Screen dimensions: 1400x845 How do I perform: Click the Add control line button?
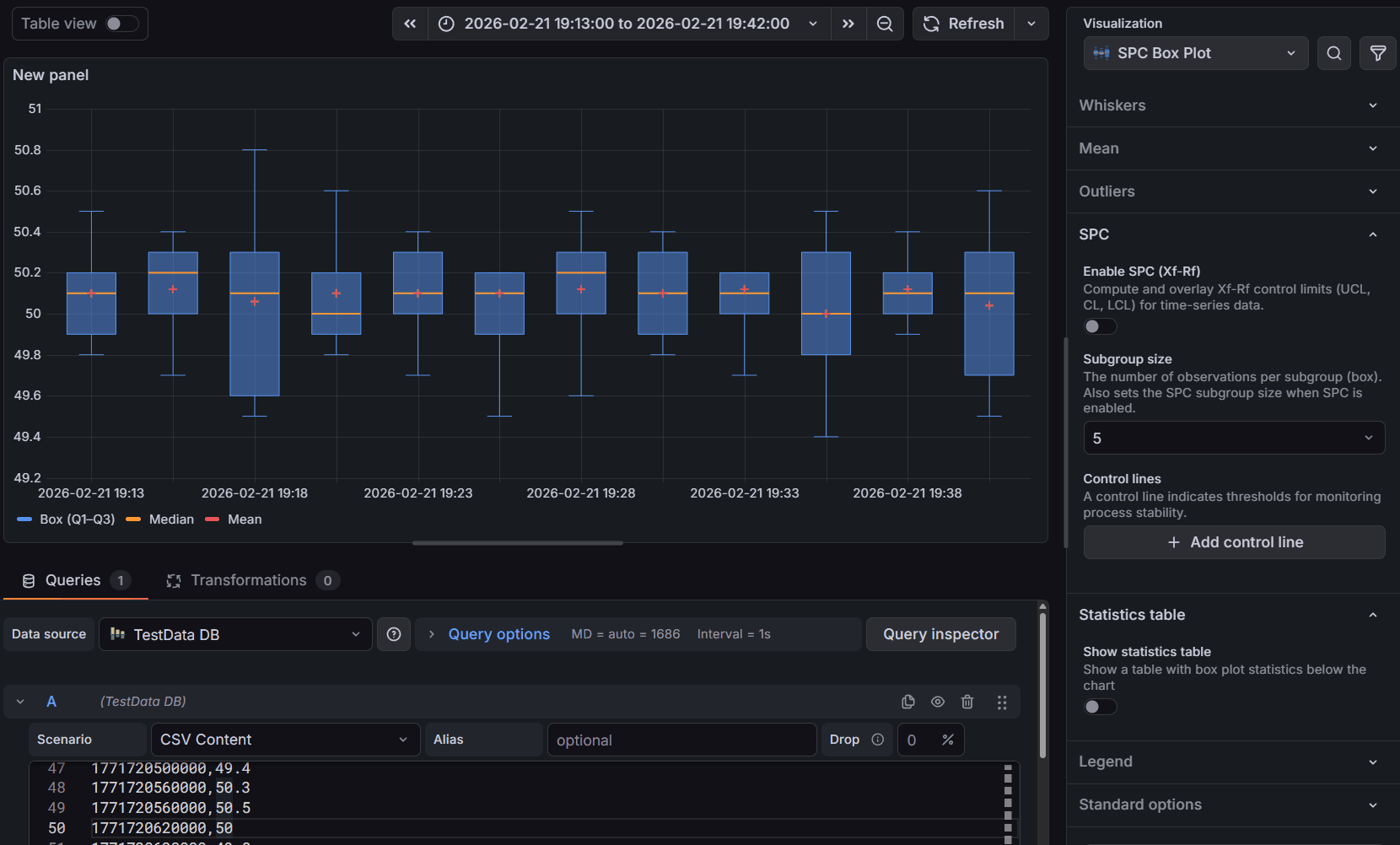click(1233, 542)
